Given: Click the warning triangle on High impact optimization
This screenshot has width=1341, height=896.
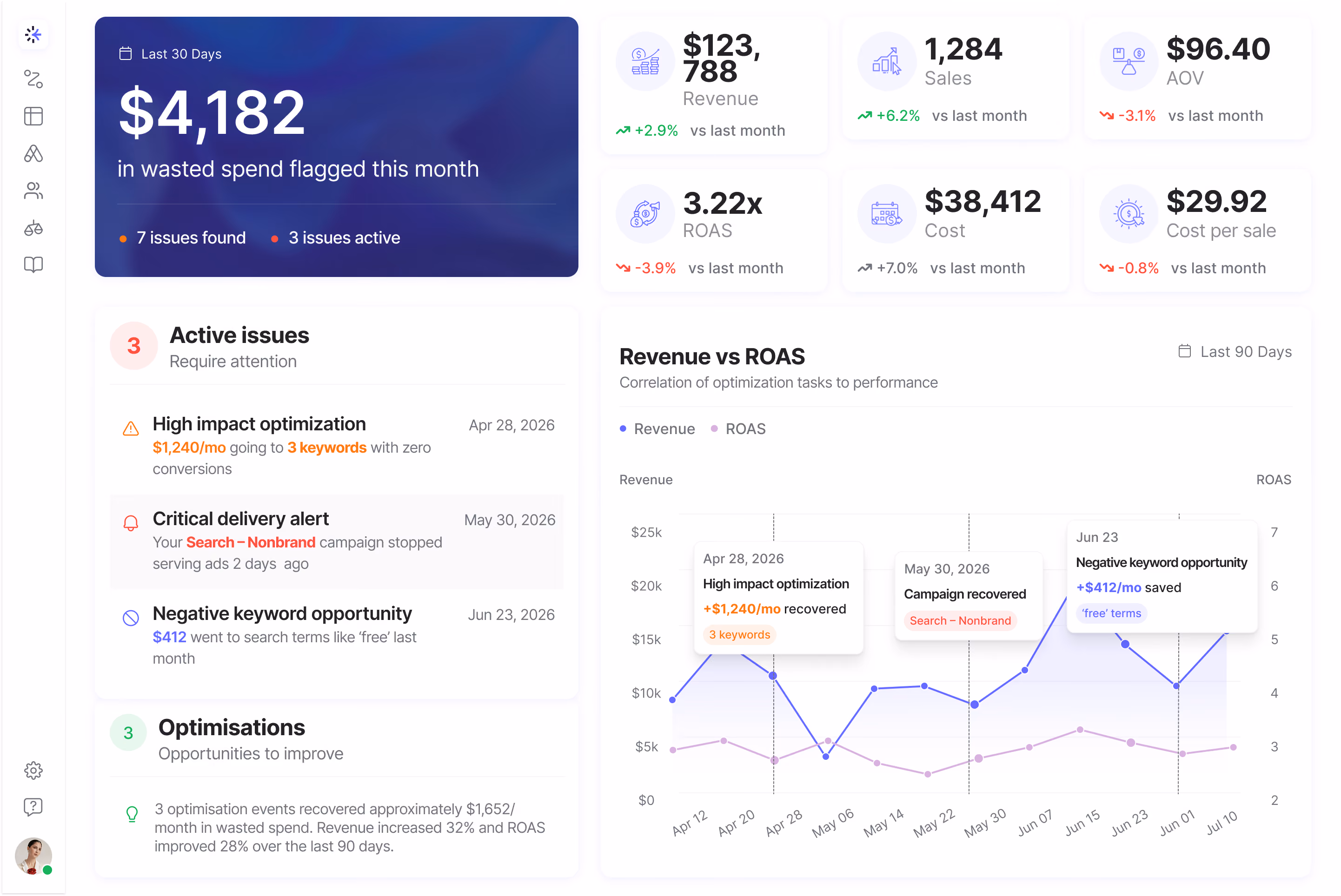Looking at the screenshot, I should (131, 428).
